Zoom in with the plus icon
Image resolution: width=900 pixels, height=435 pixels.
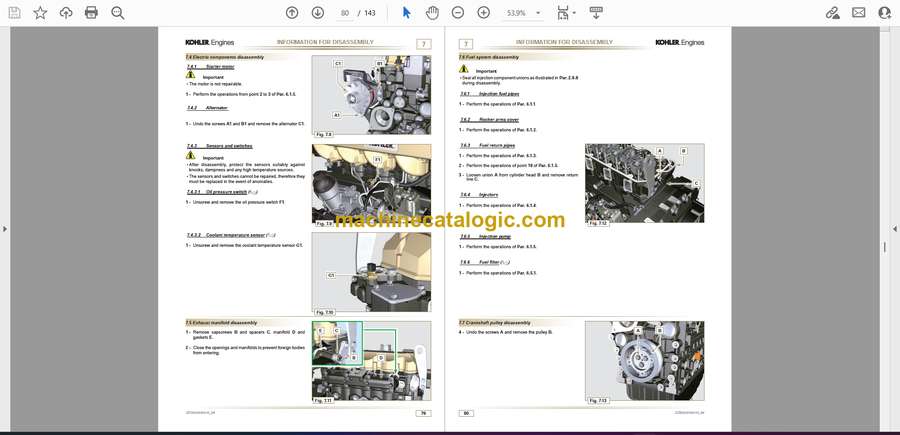(x=484, y=13)
